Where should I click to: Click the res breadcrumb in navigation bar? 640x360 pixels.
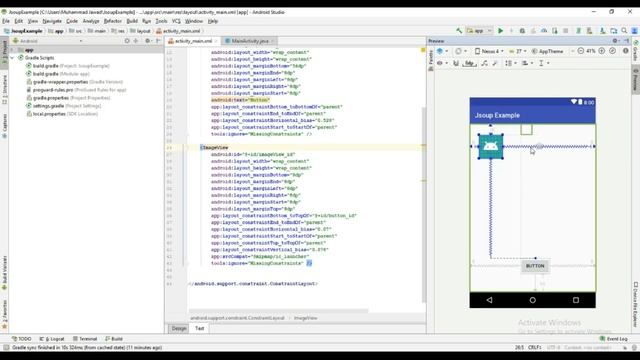click(x=118, y=31)
